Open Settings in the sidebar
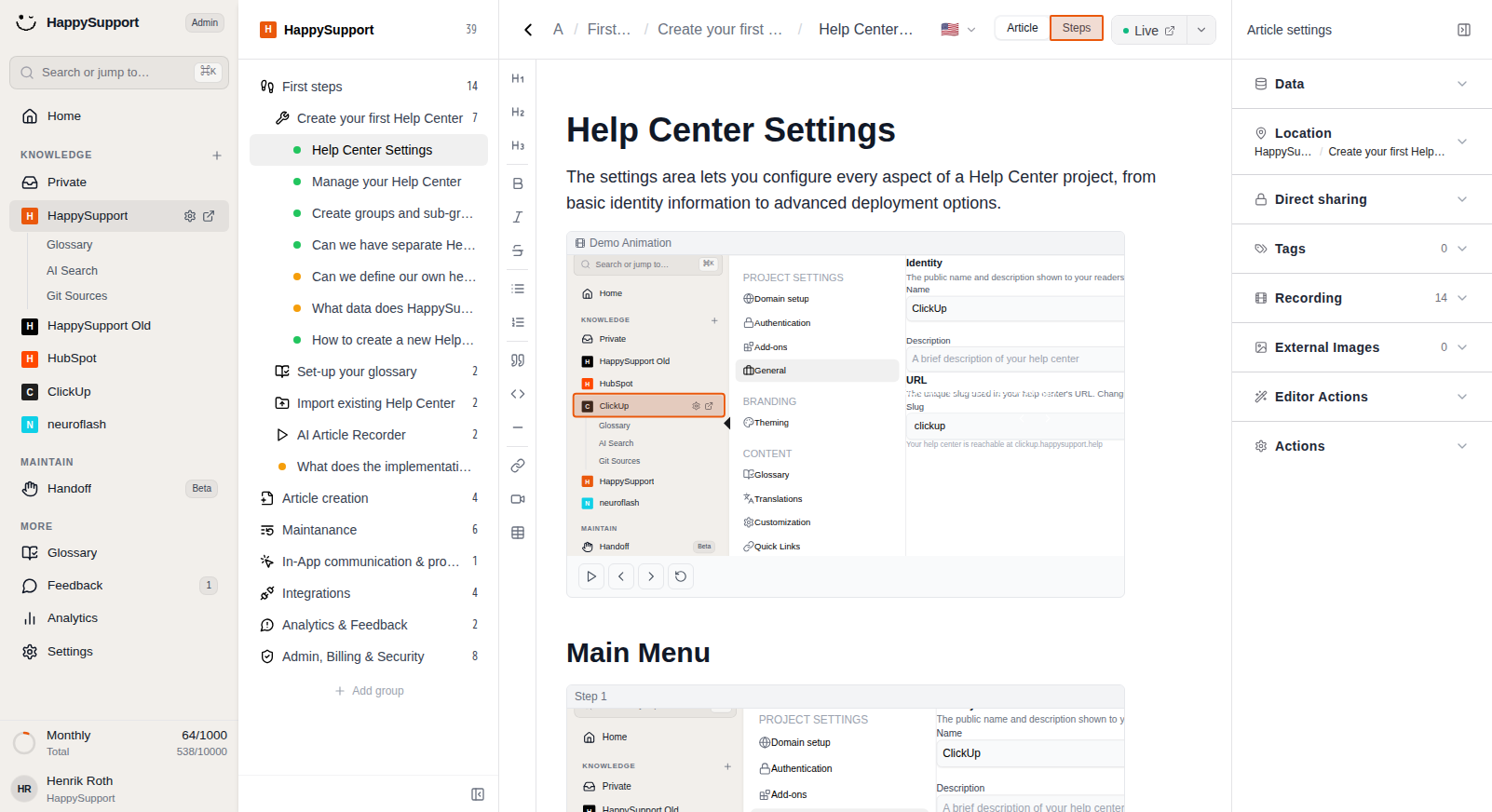The image size is (1492, 812). coord(119,652)
